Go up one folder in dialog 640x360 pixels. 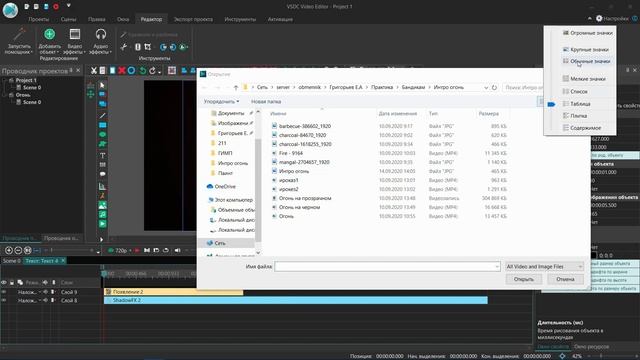tap(236, 87)
